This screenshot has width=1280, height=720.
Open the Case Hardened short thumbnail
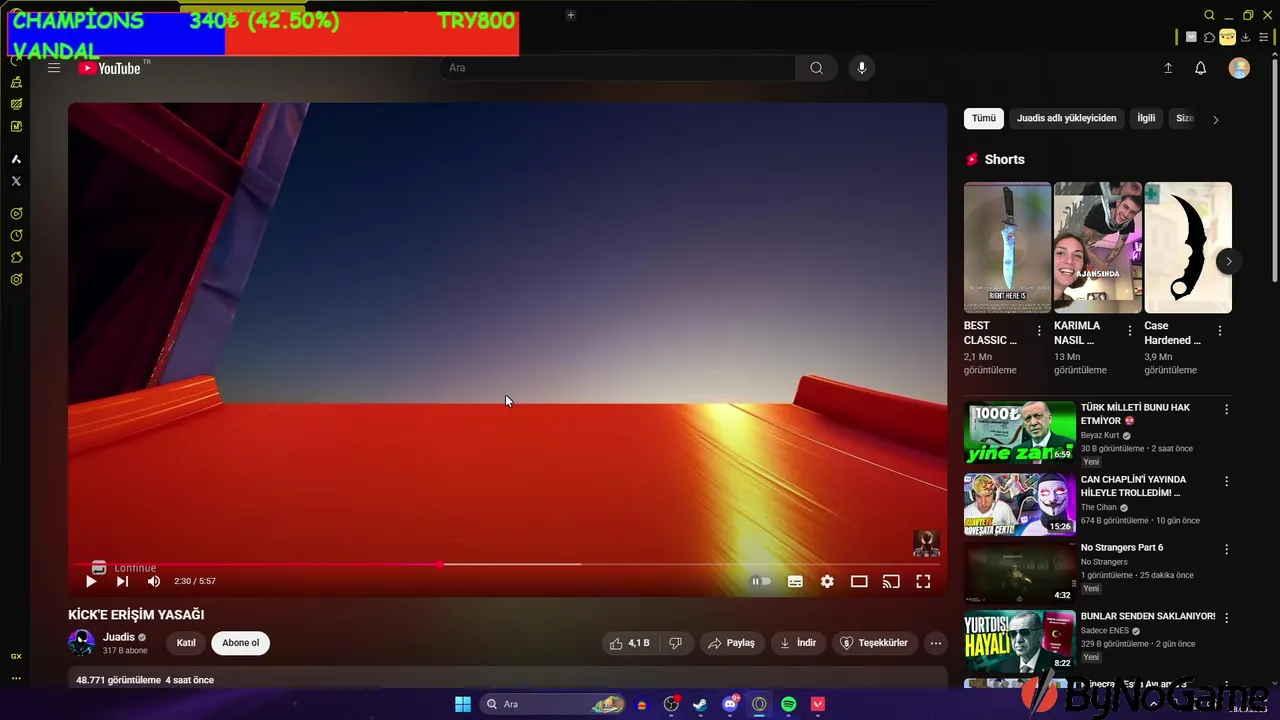1188,248
